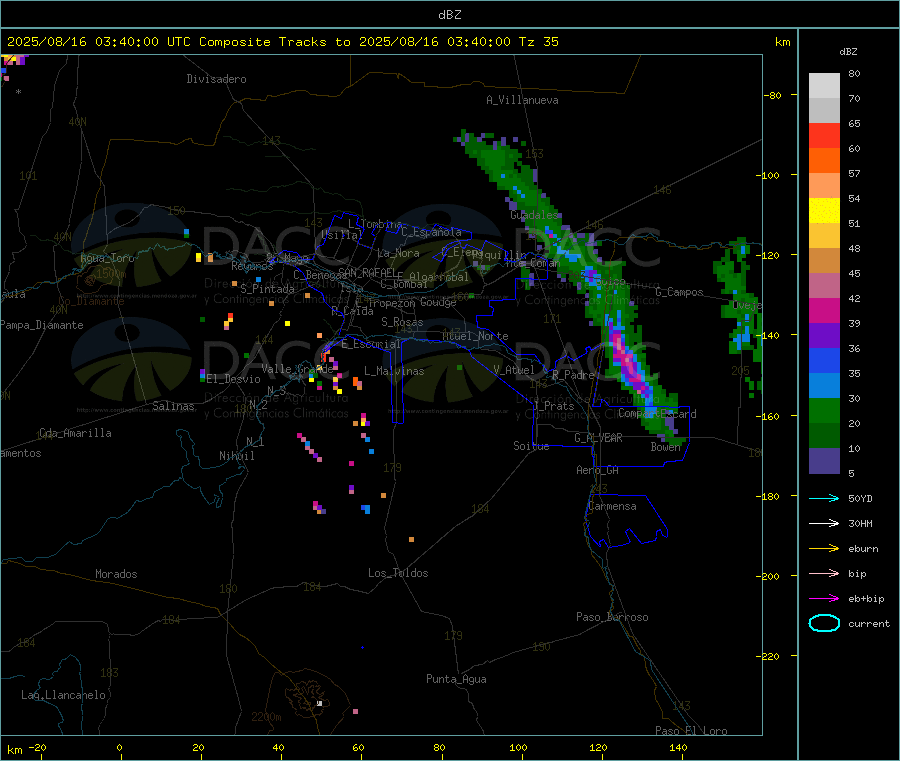Click the Agua_Toro map label
The image size is (900, 761).
(107, 258)
